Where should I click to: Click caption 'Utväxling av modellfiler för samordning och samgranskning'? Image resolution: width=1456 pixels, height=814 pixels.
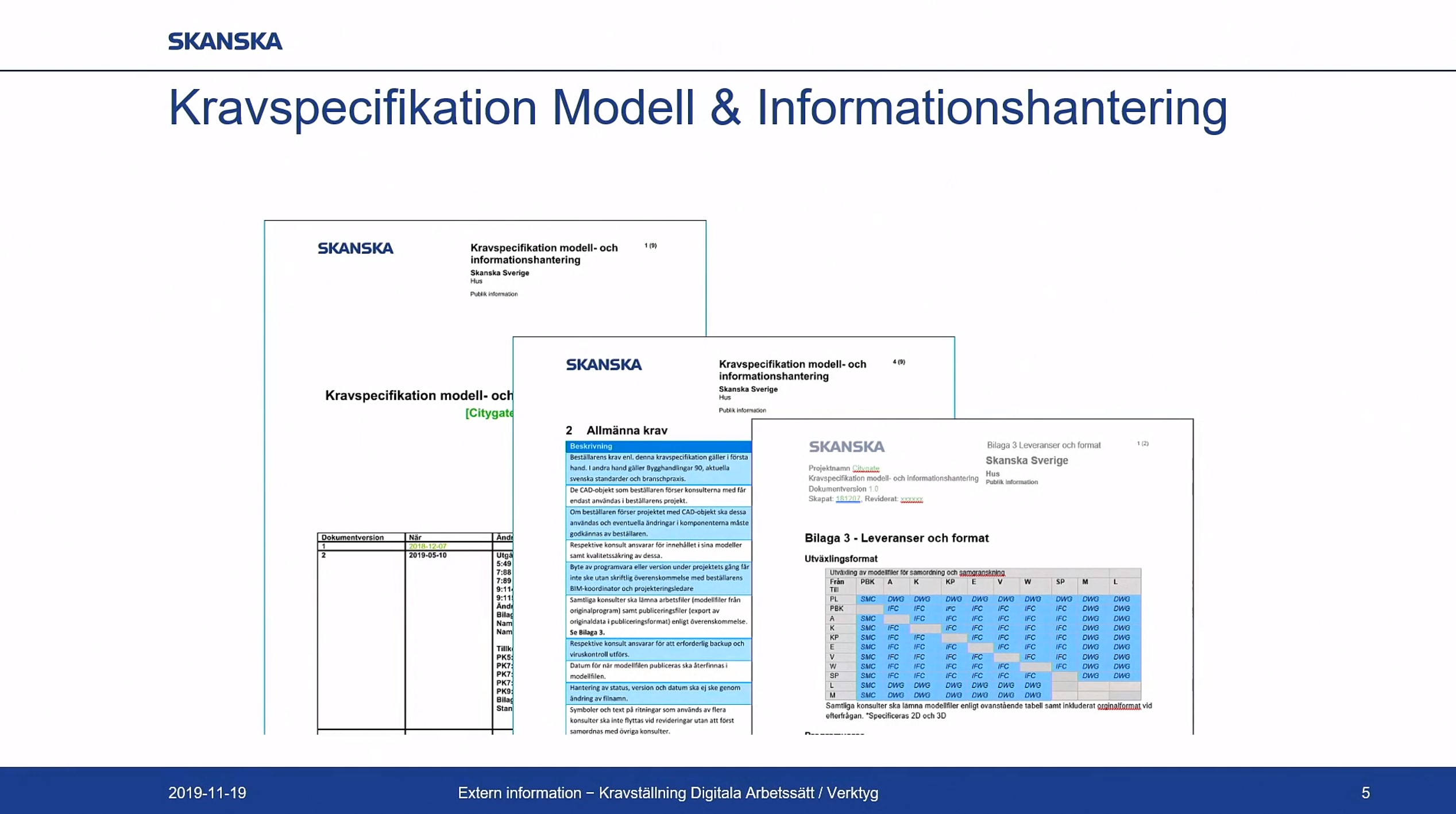coord(917,573)
